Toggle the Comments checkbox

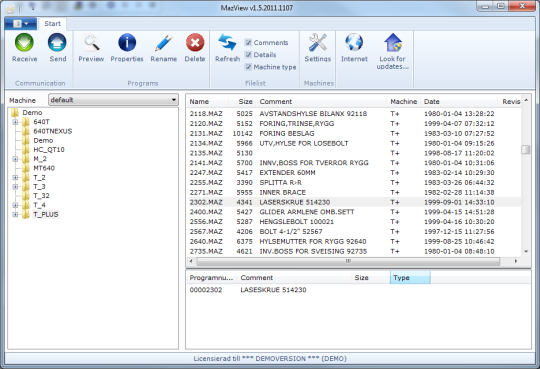[248, 42]
